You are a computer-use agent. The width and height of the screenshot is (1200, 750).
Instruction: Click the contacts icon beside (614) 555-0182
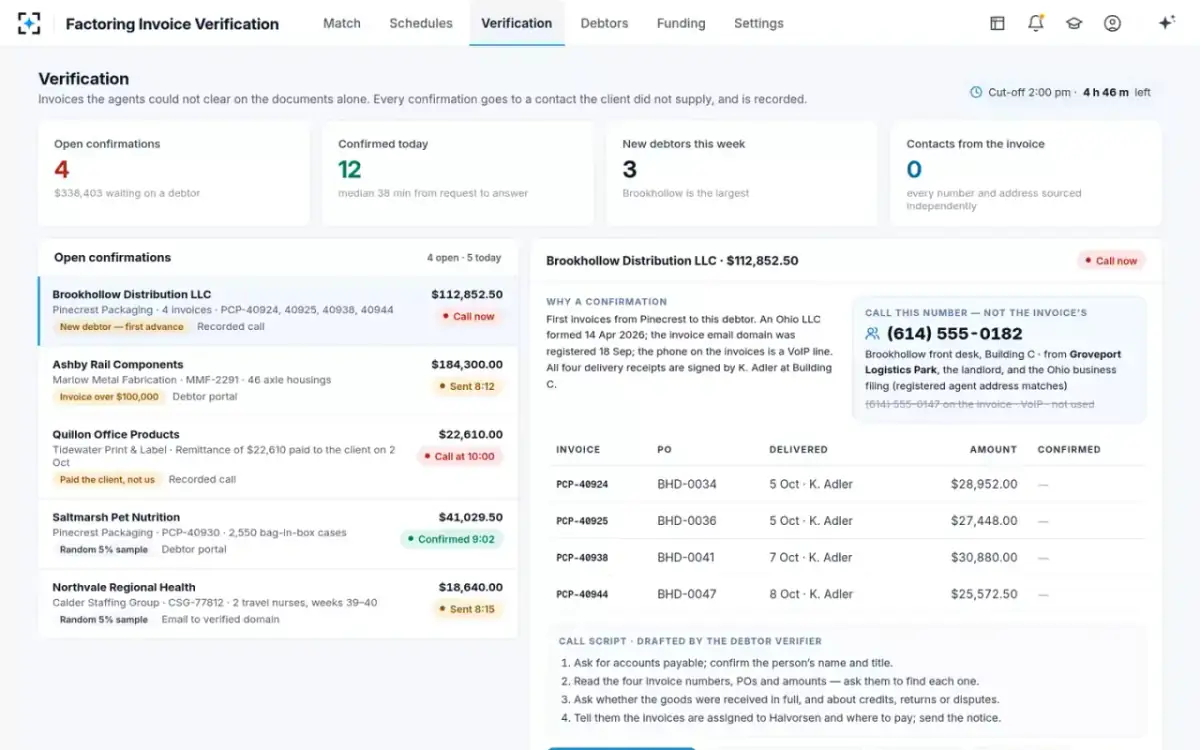pos(873,334)
